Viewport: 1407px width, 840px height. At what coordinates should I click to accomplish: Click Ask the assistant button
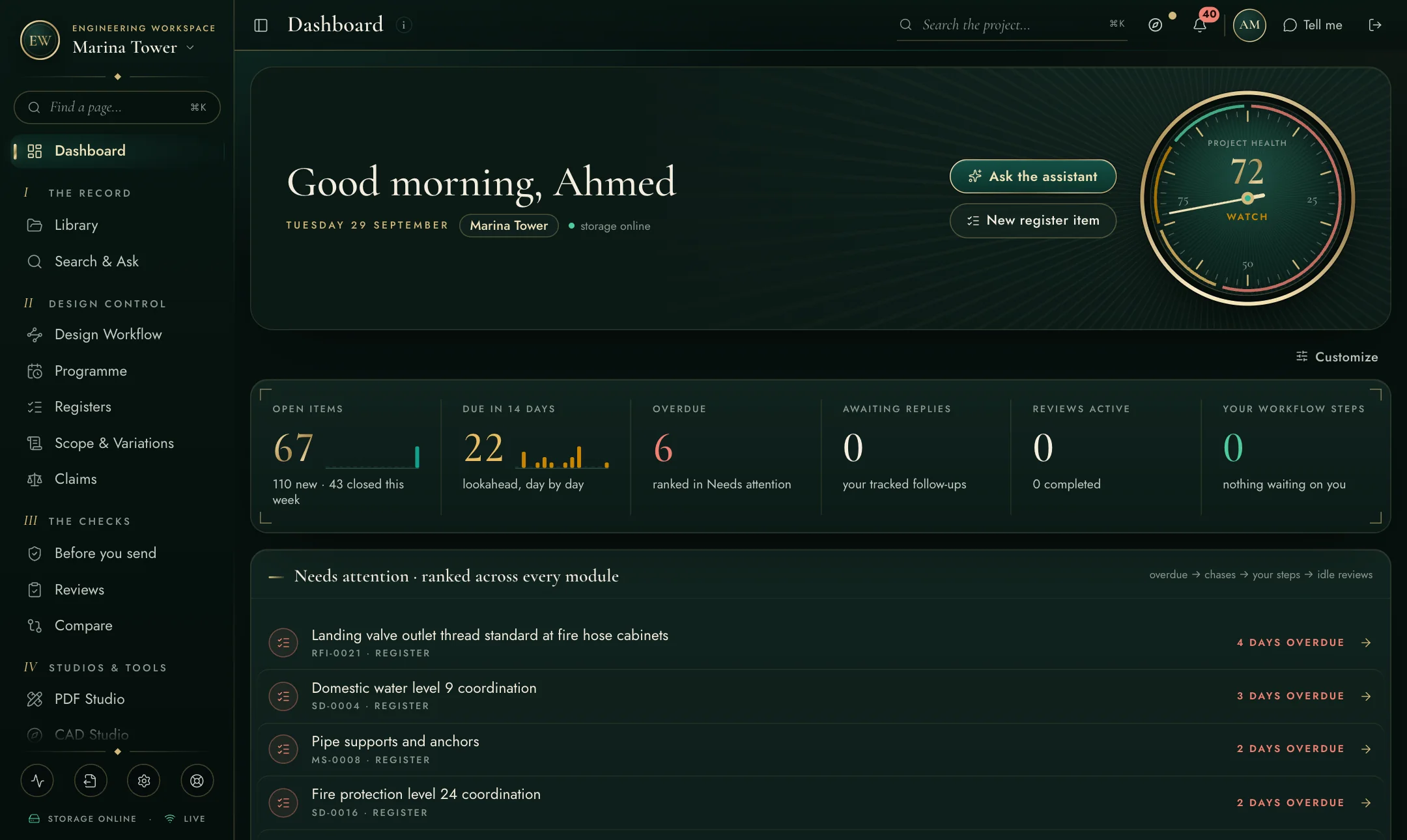coord(1032,176)
